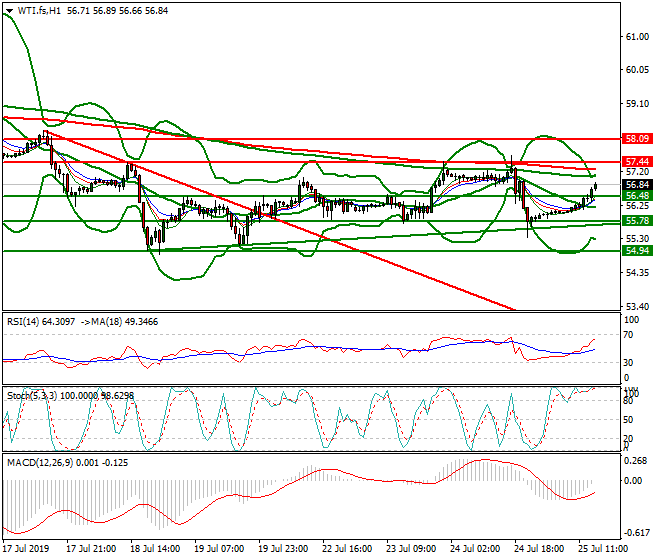Click the 17 Jul 2019 time label
This screenshot has height=560, width=660.
coord(26,549)
